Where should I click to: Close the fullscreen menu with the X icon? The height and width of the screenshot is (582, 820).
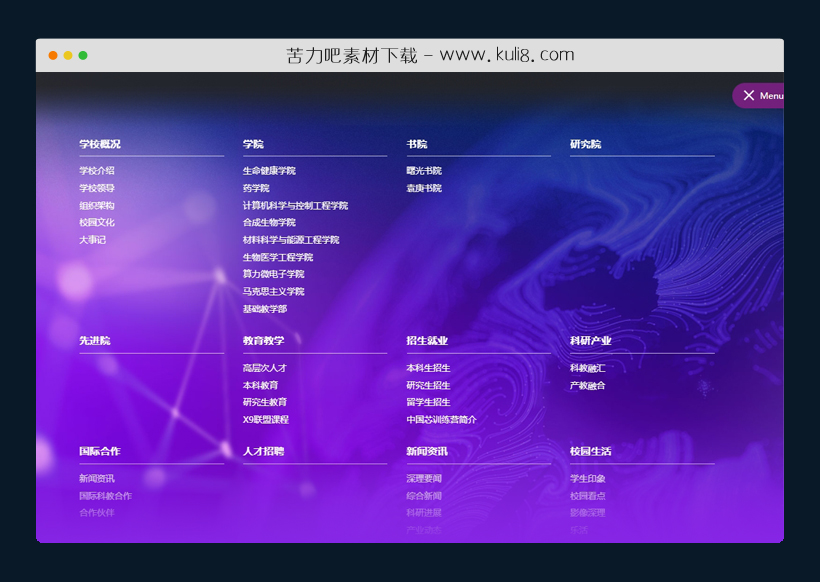click(x=750, y=95)
